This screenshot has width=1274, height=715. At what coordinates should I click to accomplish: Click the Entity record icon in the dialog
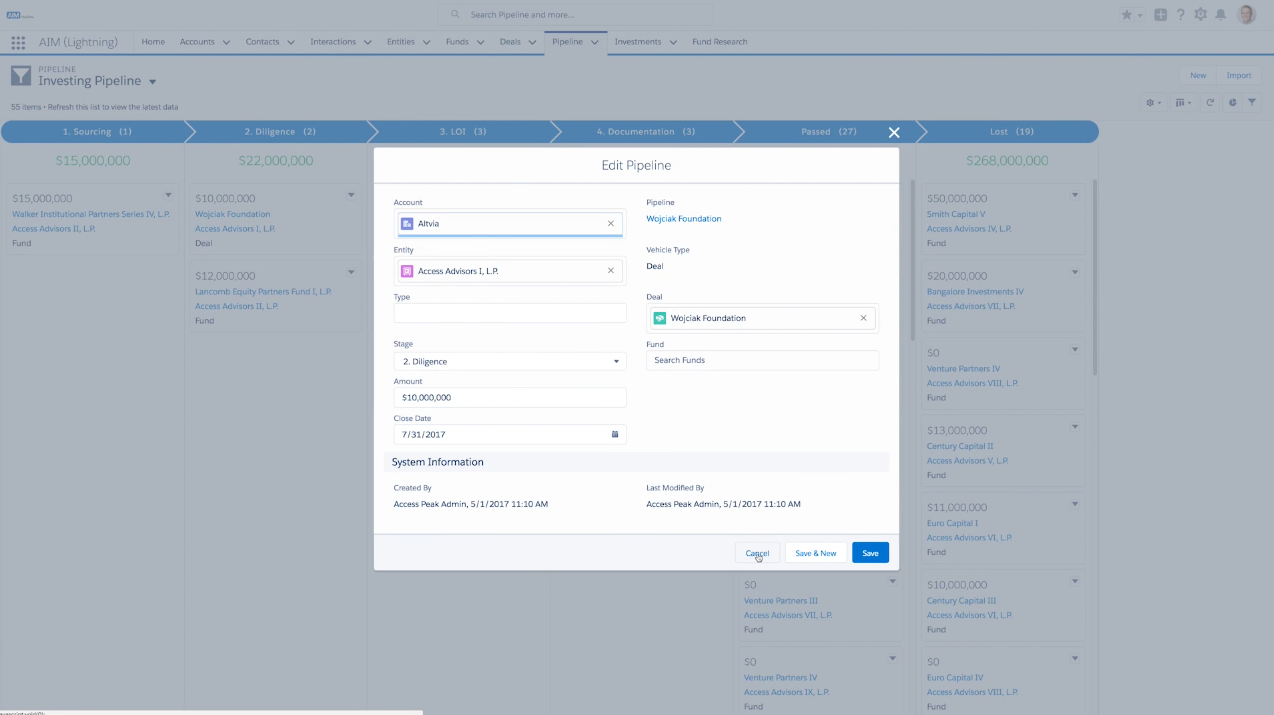point(407,271)
